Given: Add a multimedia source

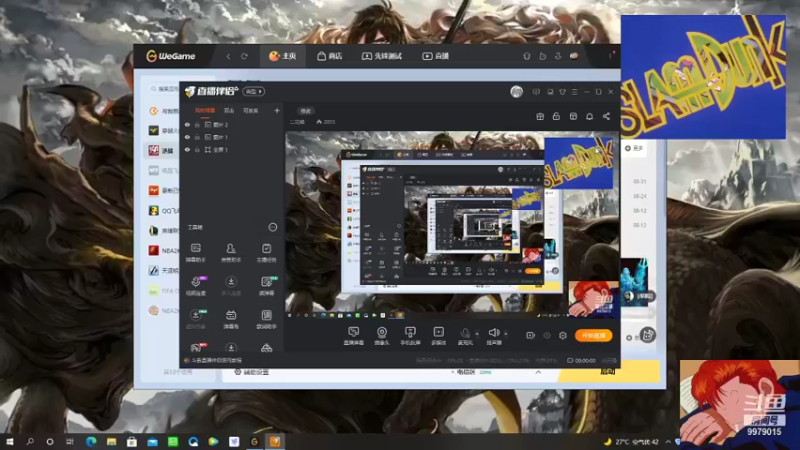Looking at the screenshot, I should 438,336.
